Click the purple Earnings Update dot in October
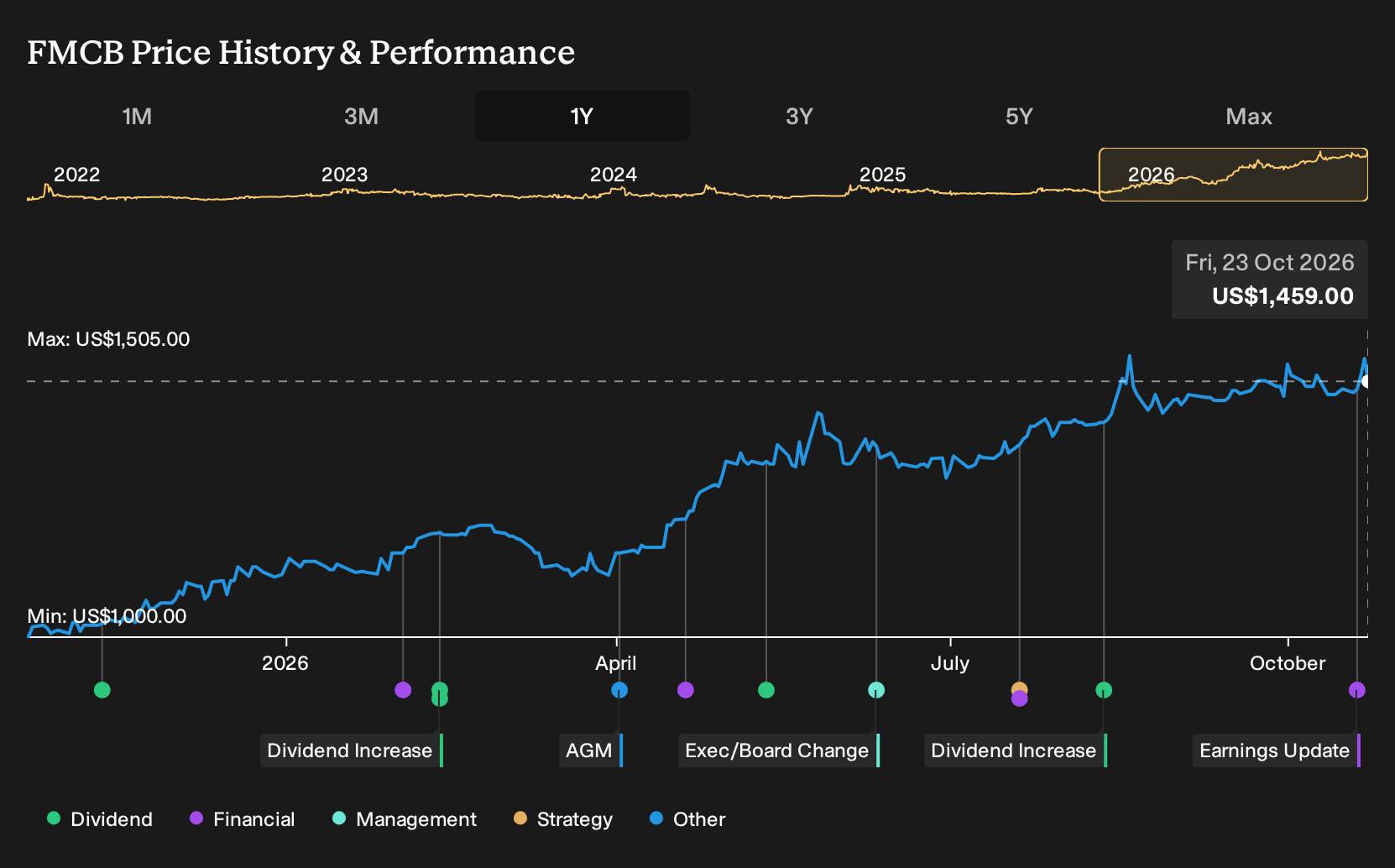Screen dimensions: 1395x868 coord(1357,690)
